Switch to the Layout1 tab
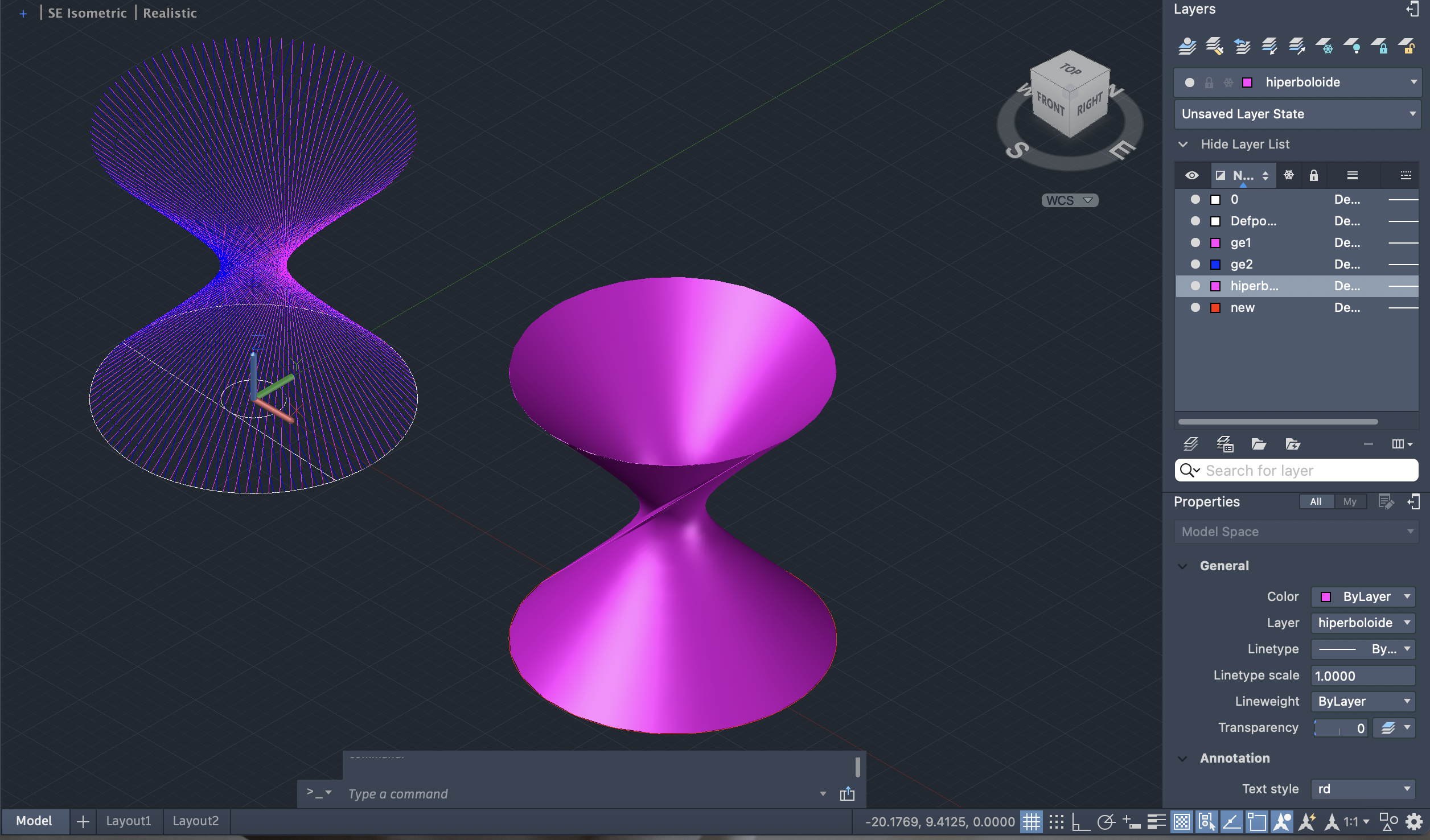Screen dimensions: 1430x840 click(x=129, y=821)
